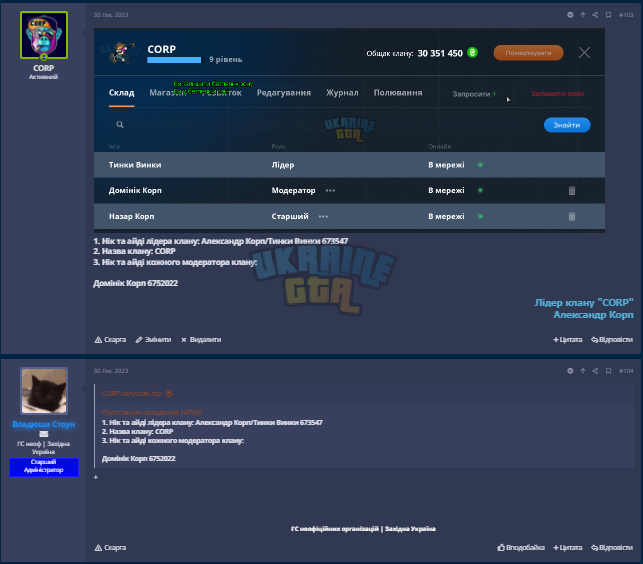Click the red Залишити клан button
Screen dimensions: 643x564
[558, 94]
